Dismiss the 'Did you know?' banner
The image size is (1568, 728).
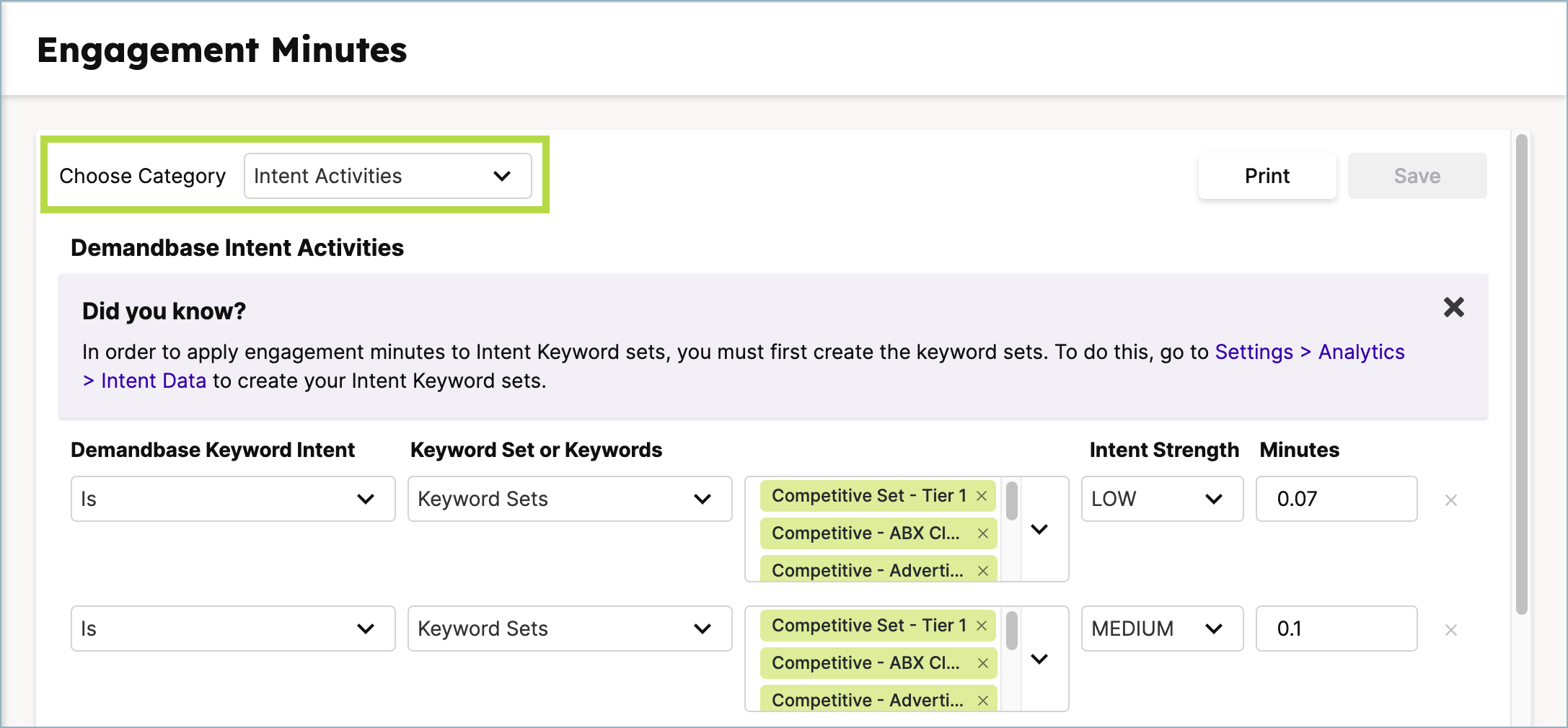tap(1453, 308)
